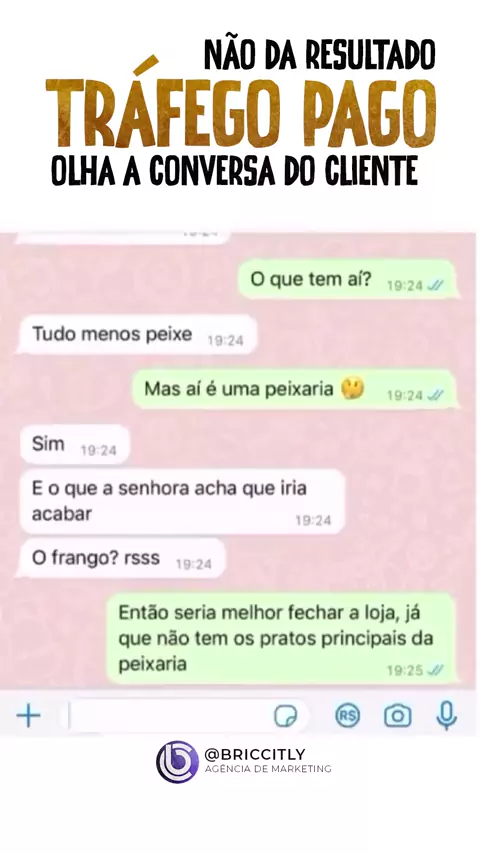Click the Briccitly purple logo
The height and width of the screenshot is (854, 480).
click(x=177, y=761)
